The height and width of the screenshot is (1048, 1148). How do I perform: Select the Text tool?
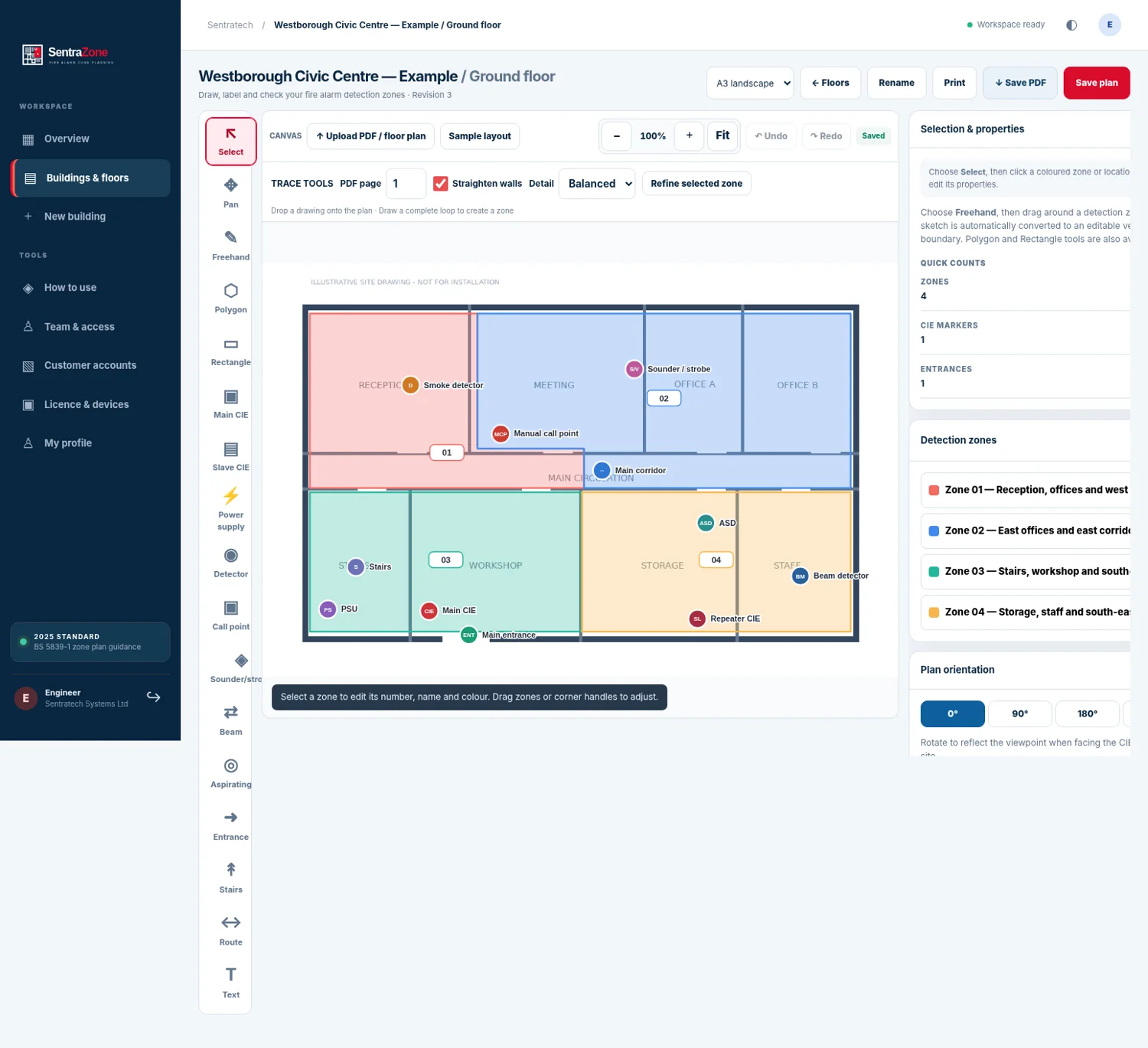(230, 984)
